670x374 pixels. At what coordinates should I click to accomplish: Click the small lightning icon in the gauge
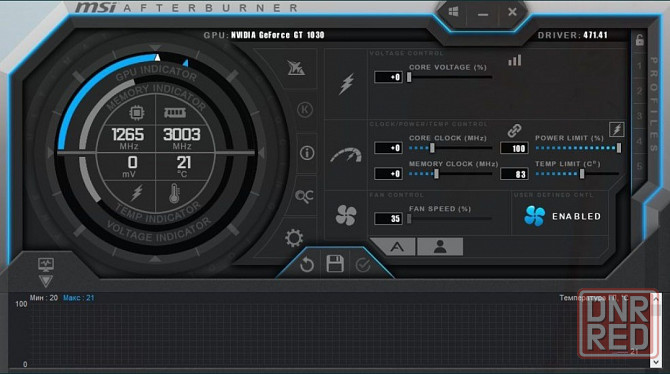[x=137, y=193]
